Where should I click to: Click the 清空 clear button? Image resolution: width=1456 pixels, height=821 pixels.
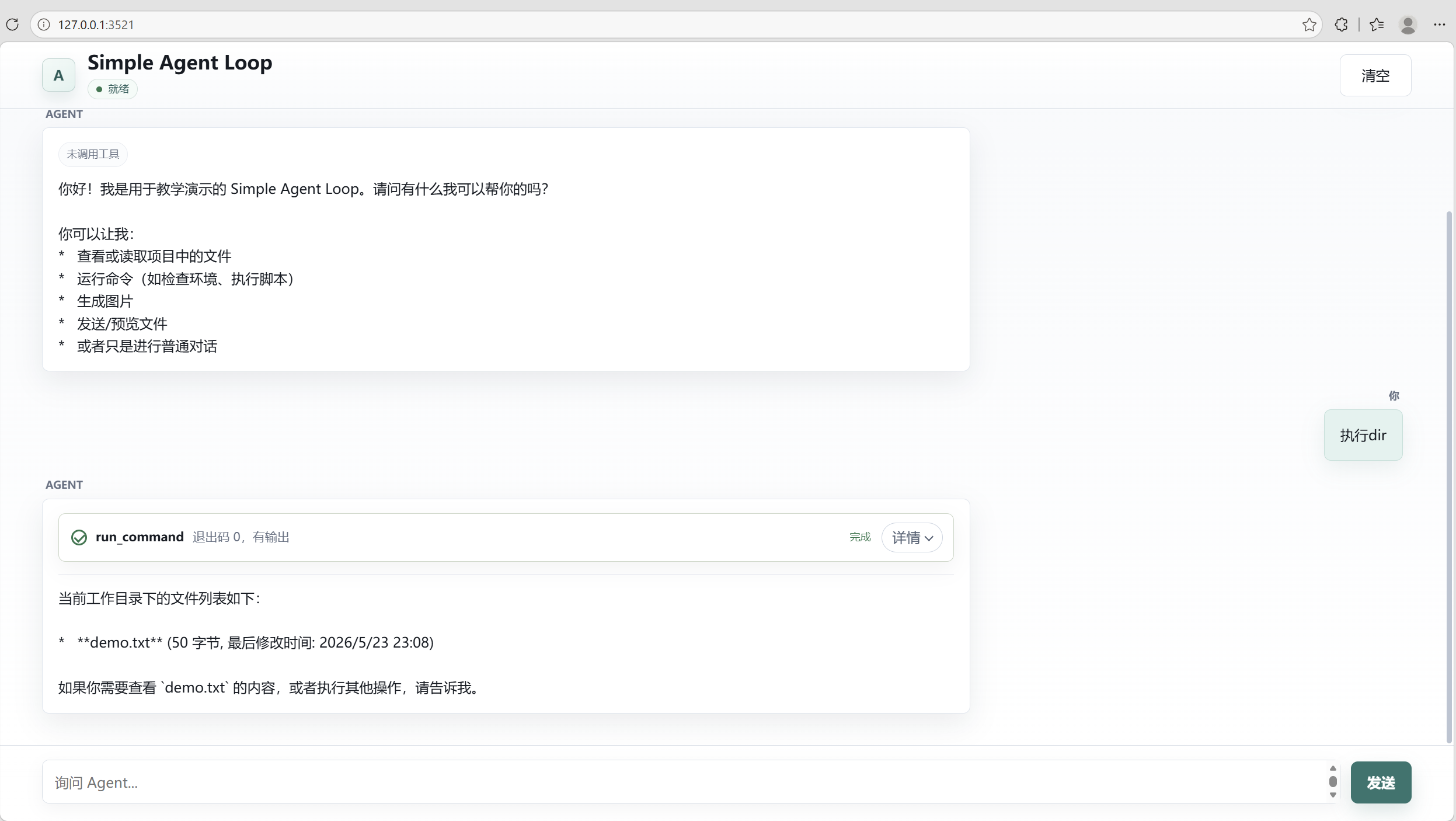pyautogui.click(x=1375, y=75)
